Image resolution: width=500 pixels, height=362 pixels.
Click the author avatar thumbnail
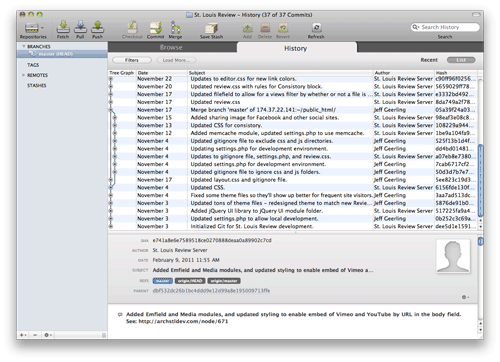pos(453,256)
